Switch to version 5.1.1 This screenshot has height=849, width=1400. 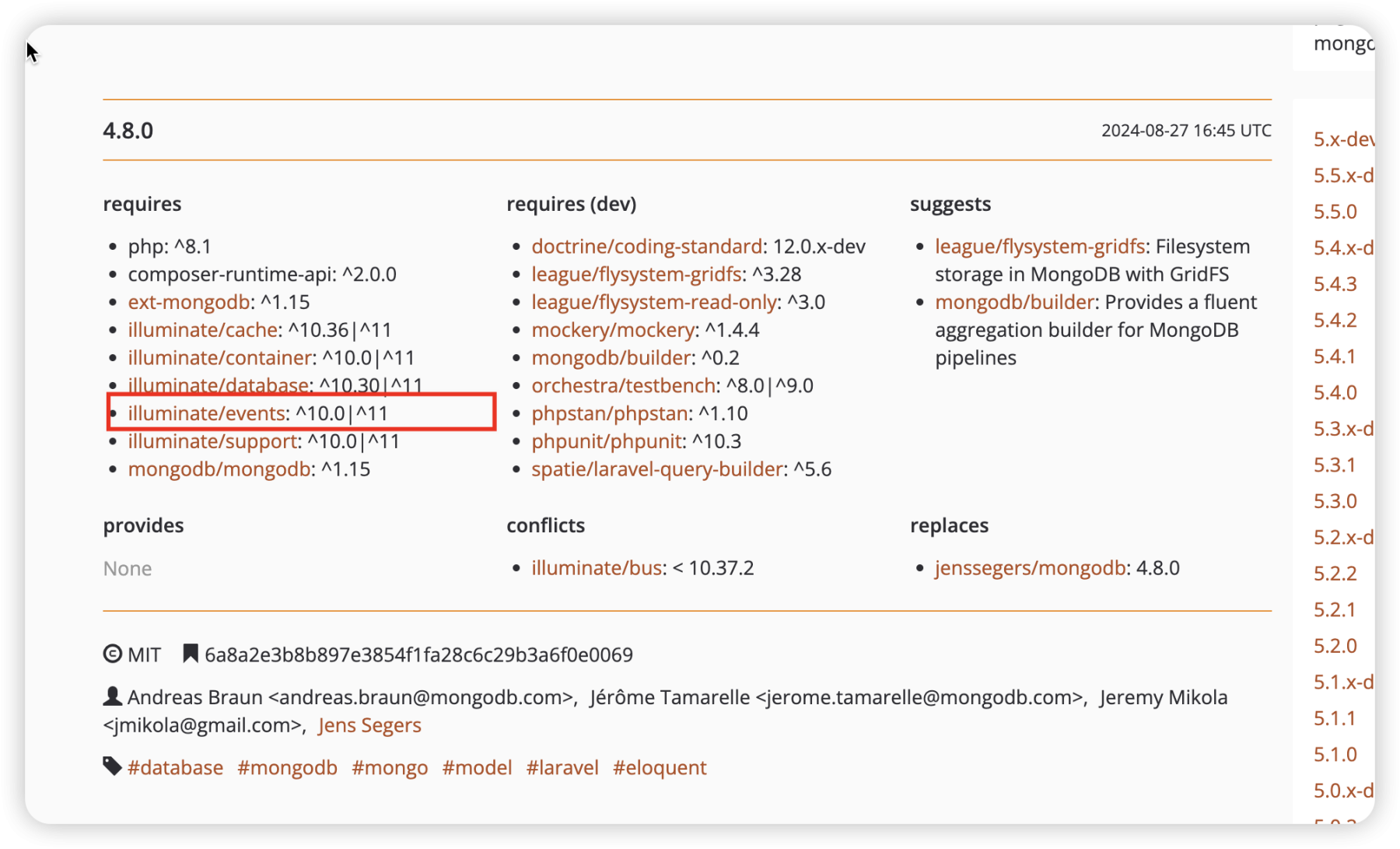click(x=1335, y=718)
